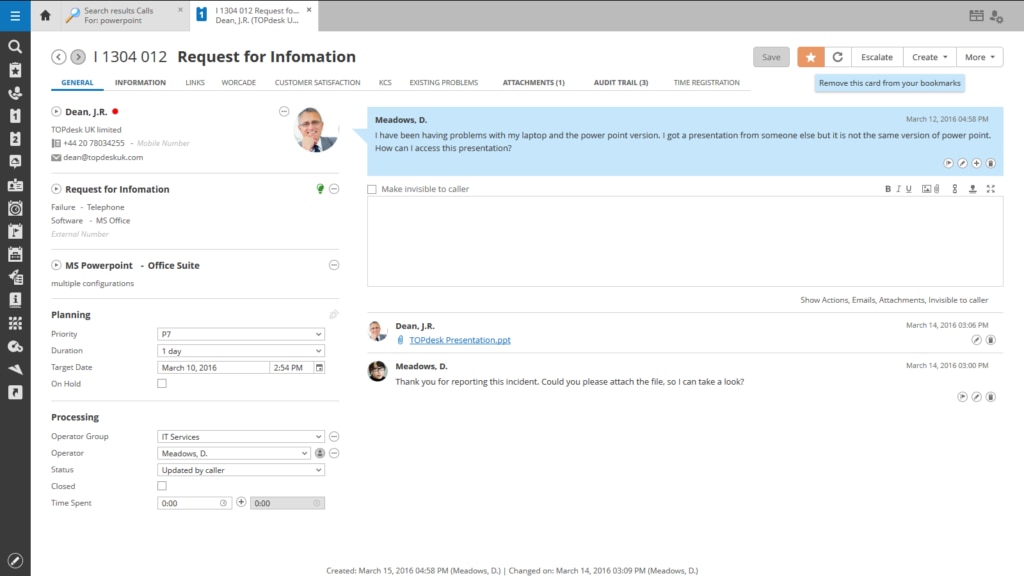
Task: Refresh the incident card
Action: point(838,57)
